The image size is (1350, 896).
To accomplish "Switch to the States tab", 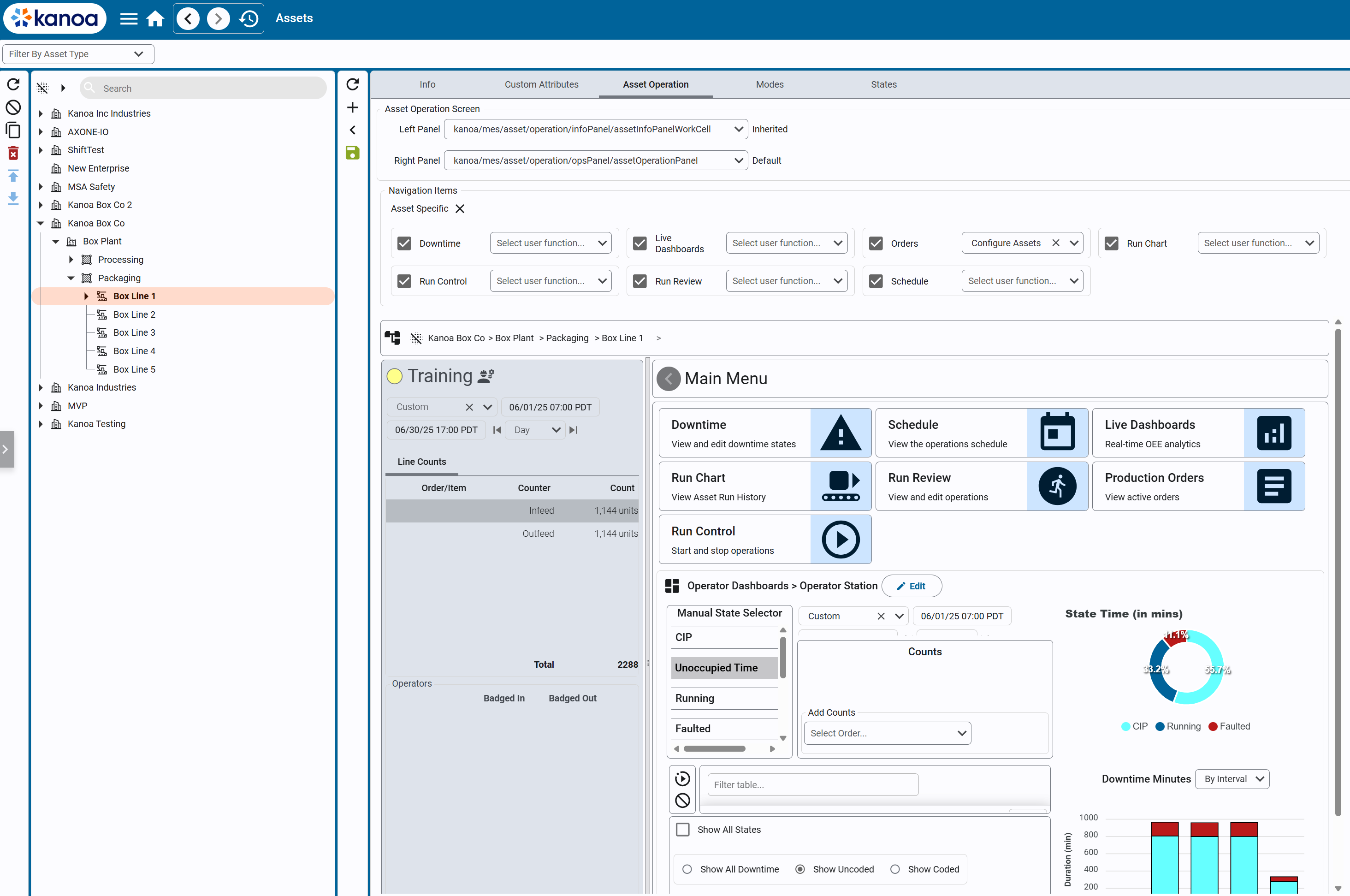I will pyautogui.click(x=883, y=84).
